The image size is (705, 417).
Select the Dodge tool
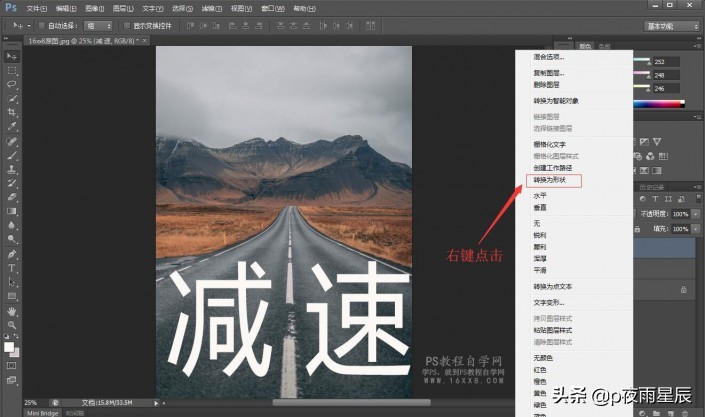12,239
